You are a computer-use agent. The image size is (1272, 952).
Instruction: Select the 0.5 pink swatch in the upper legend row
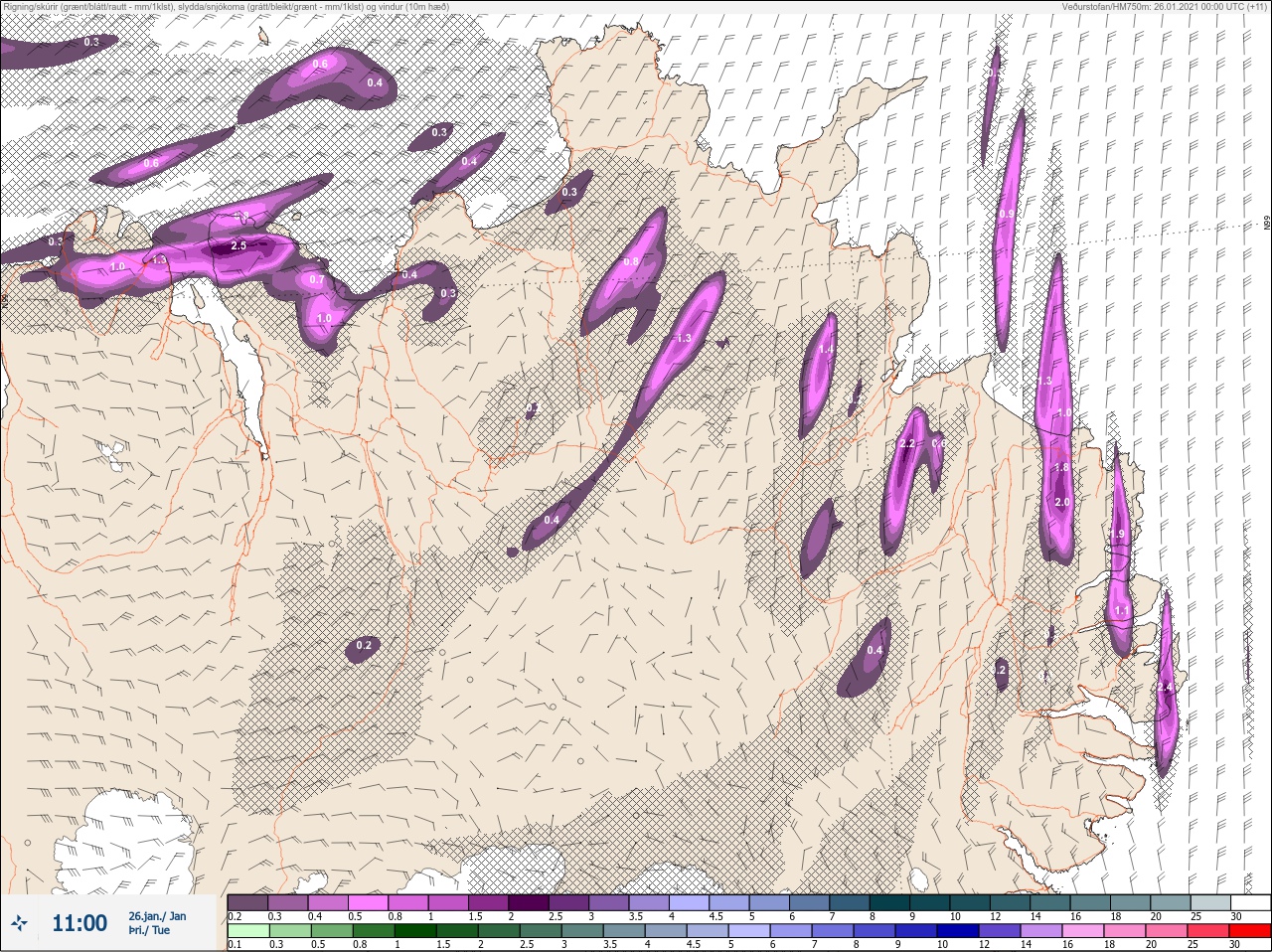[368, 901]
